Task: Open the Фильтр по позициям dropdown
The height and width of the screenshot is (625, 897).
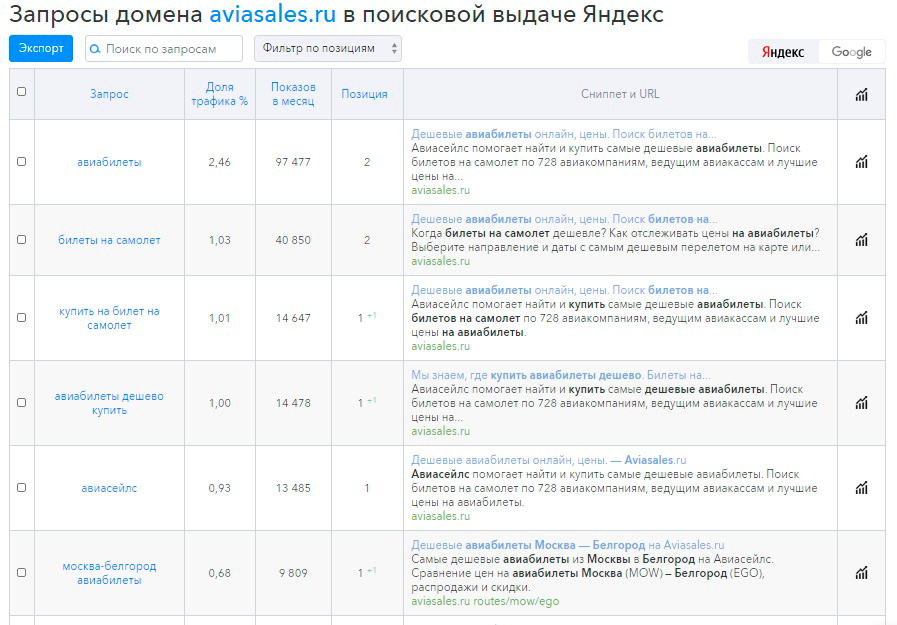Action: pos(328,49)
